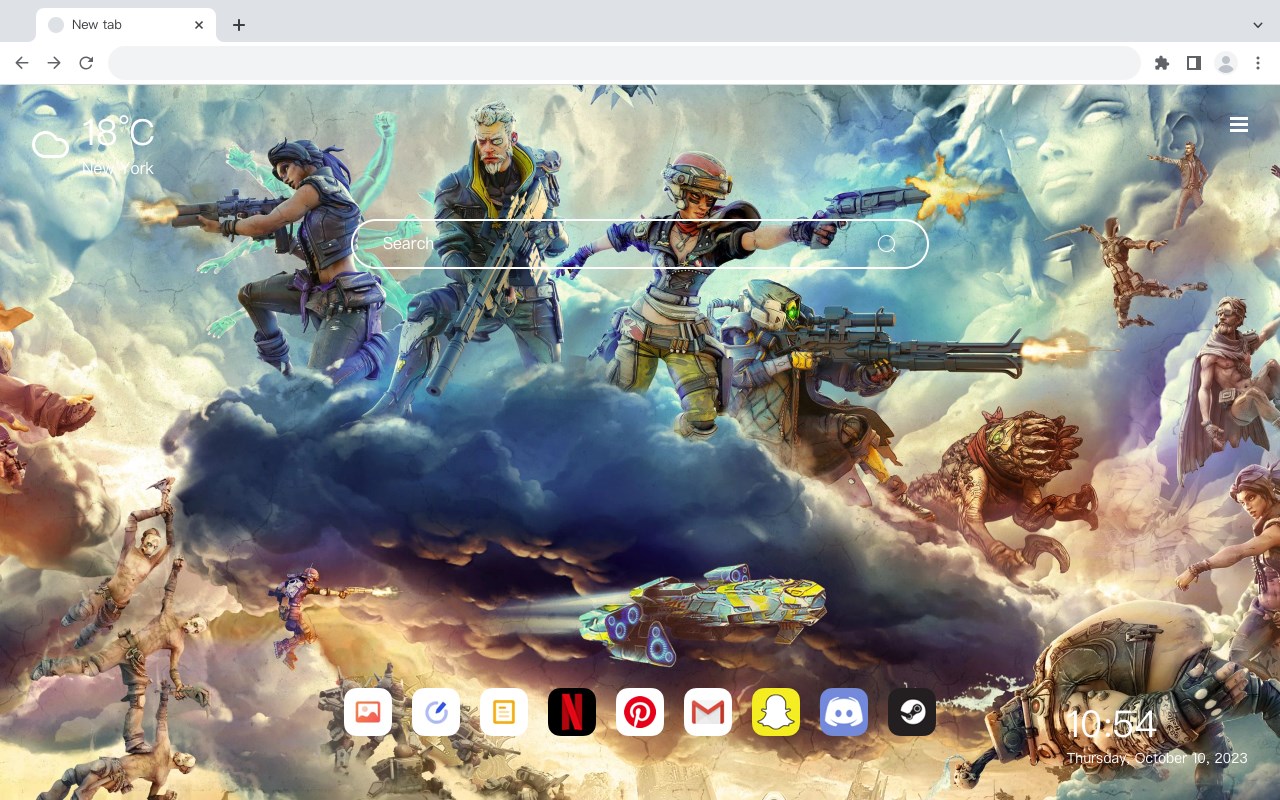Select the New tab tab
The image size is (1280, 800).
pyautogui.click(x=126, y=25)
